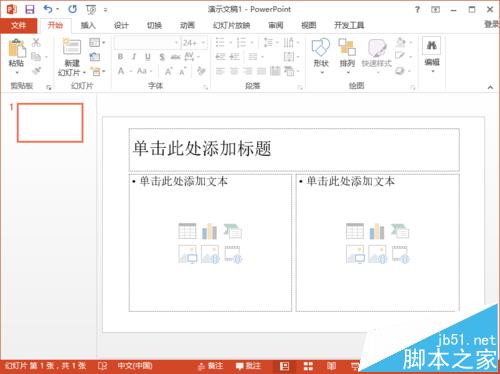Screen dimensions: 500x374
Task: Switch to Slide Sorter view
Action: (x=308, y=366)
